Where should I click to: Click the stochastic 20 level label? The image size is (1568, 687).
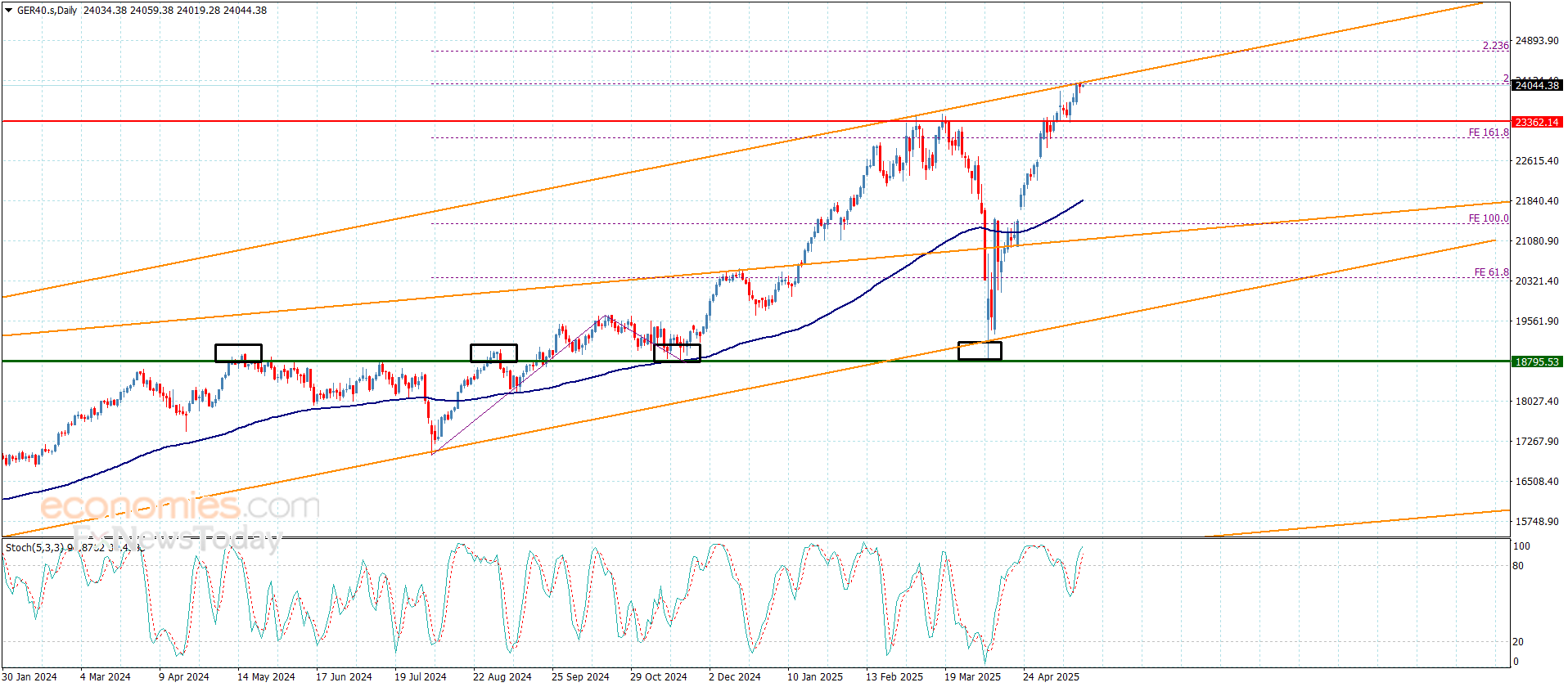(x=1518, y=642)
